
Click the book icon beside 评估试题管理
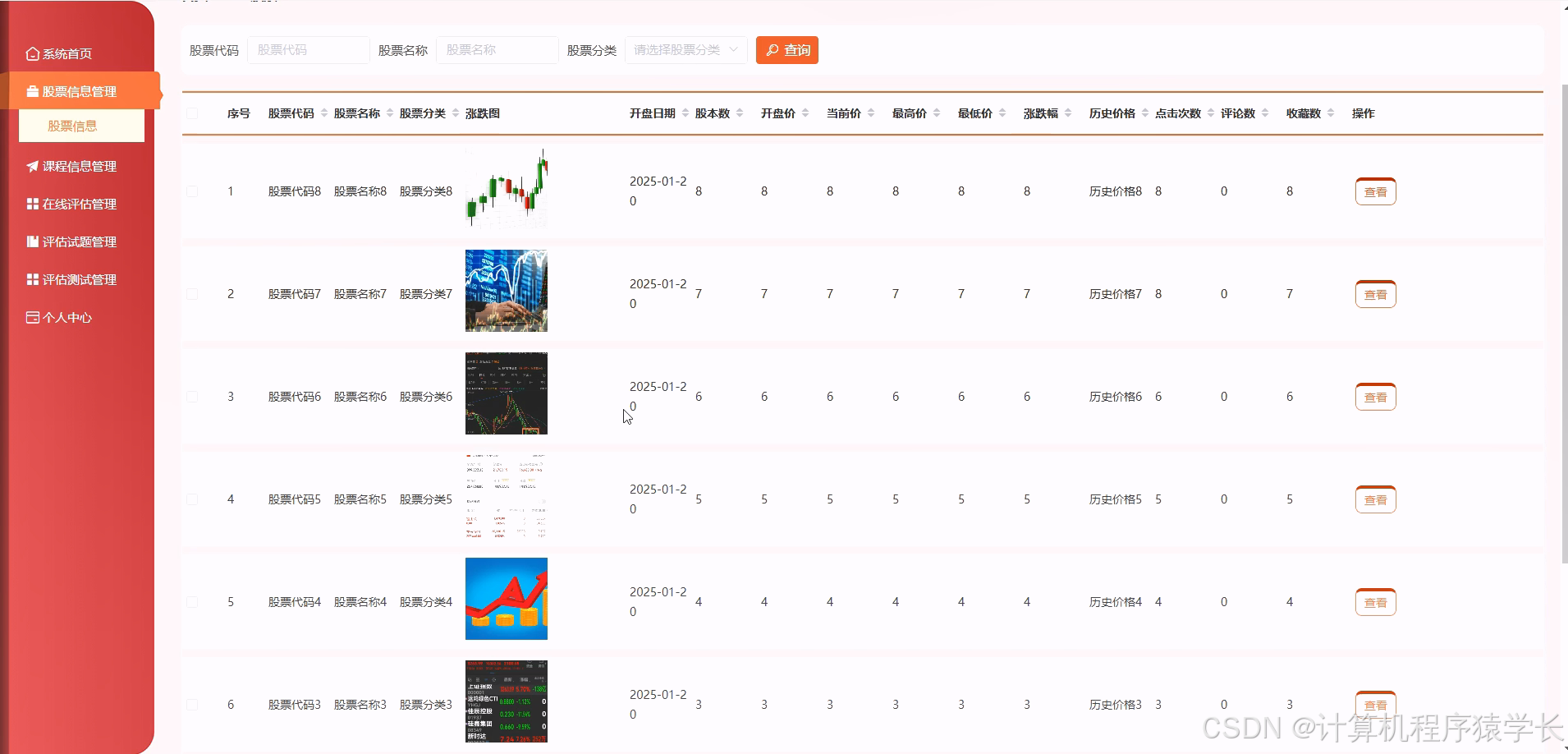click(33, 241)
